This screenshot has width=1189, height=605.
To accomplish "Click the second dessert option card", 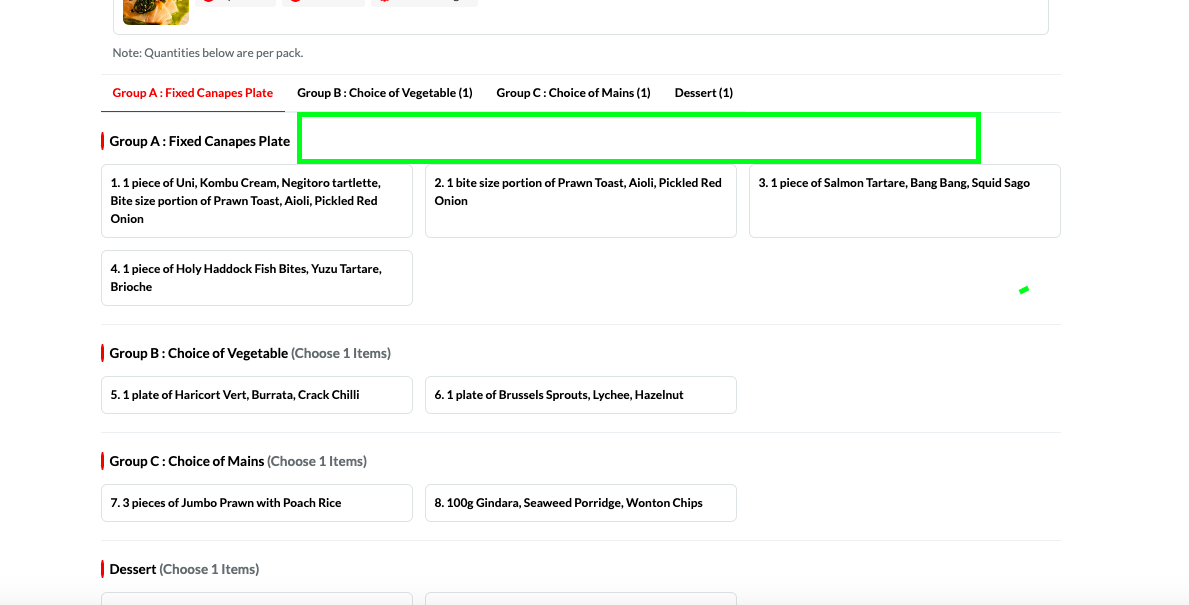I will 580,598.
